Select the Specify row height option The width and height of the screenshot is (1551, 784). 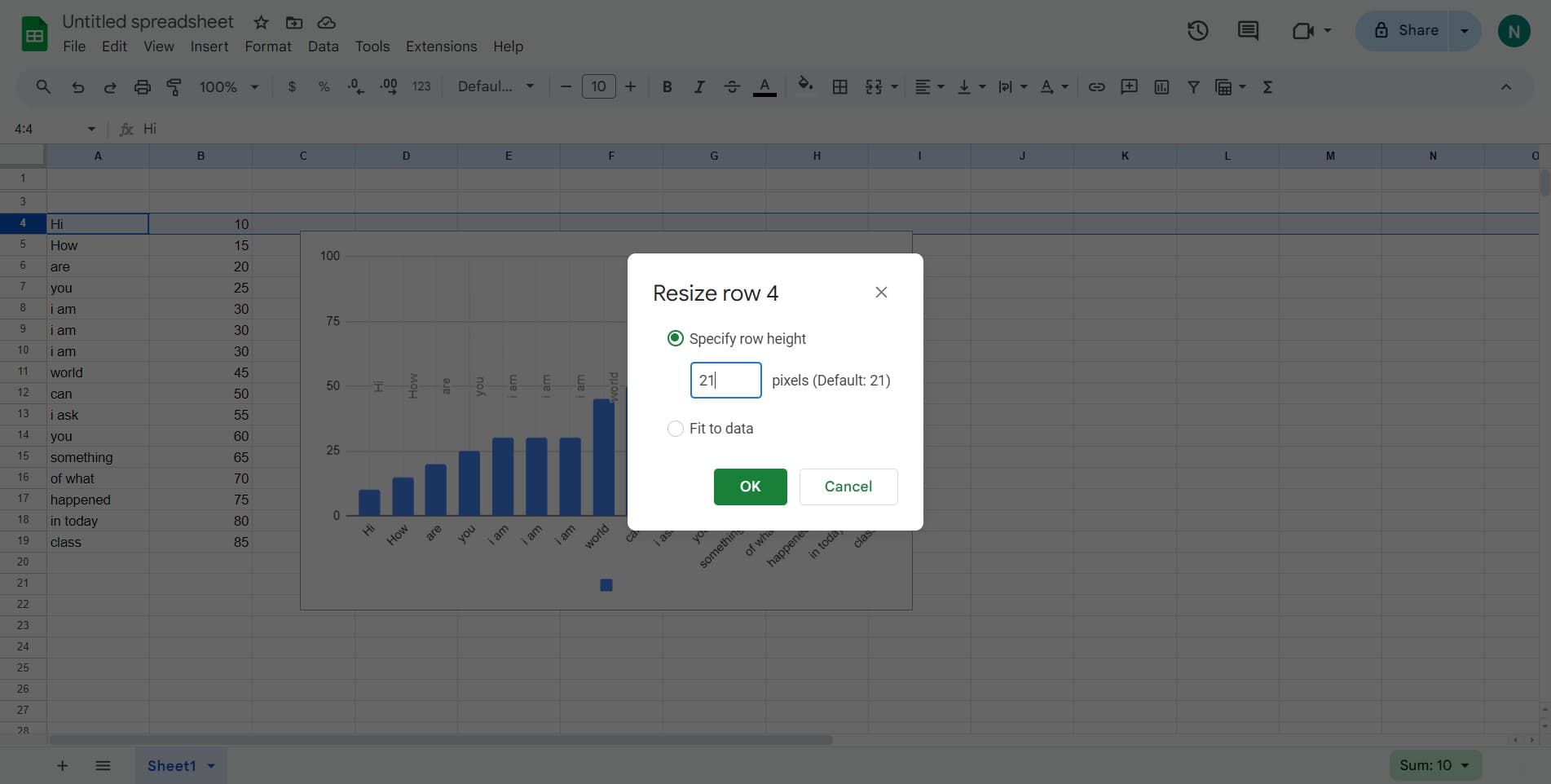pyautogui.click(x=676, y=338)
